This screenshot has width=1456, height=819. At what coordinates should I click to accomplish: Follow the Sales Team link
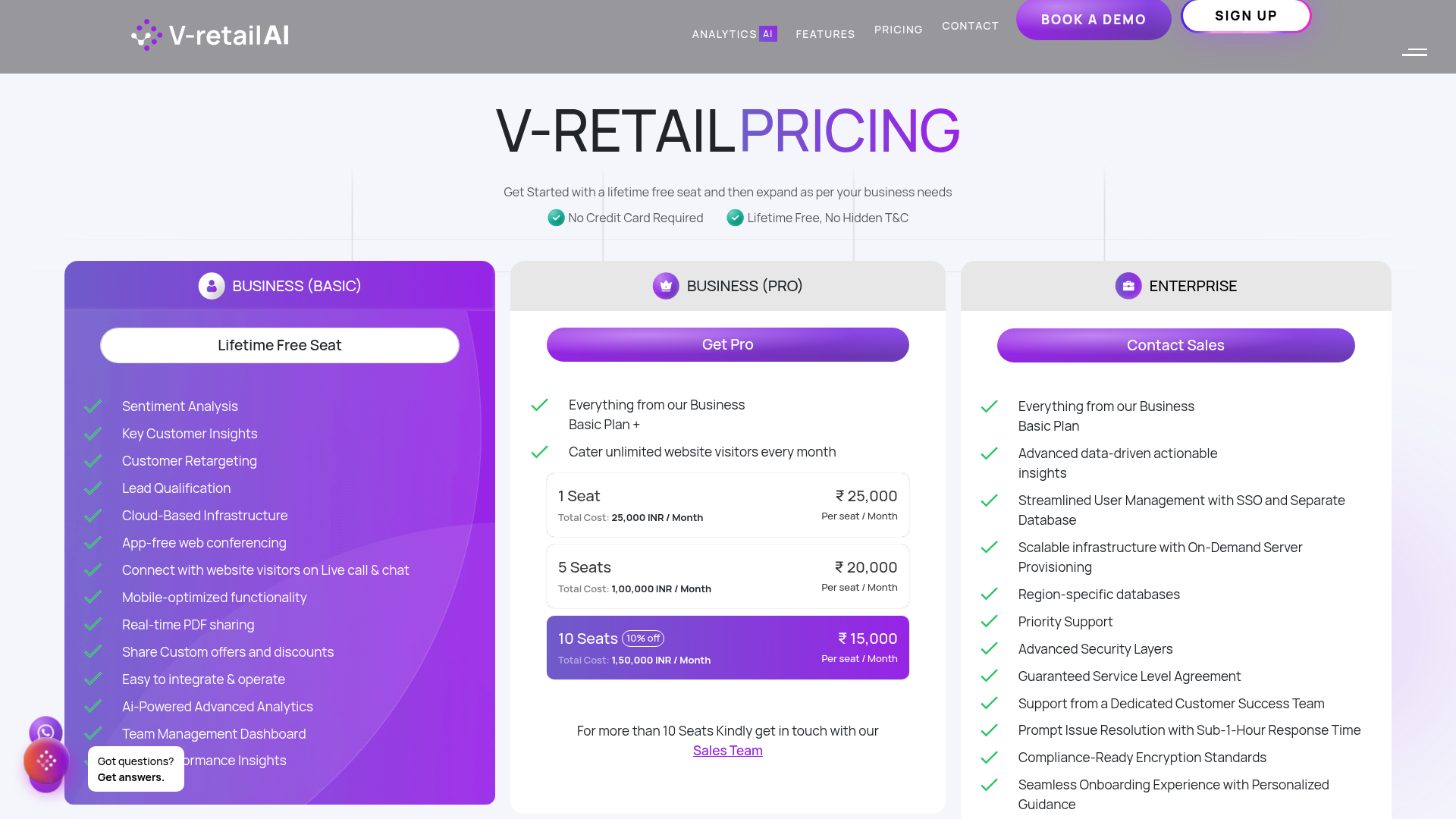pos(728,751)
